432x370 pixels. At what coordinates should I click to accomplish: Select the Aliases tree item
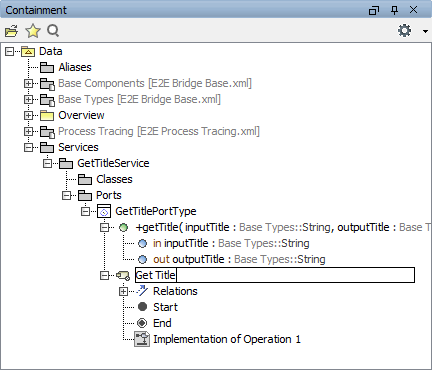[x=75, y=67]
